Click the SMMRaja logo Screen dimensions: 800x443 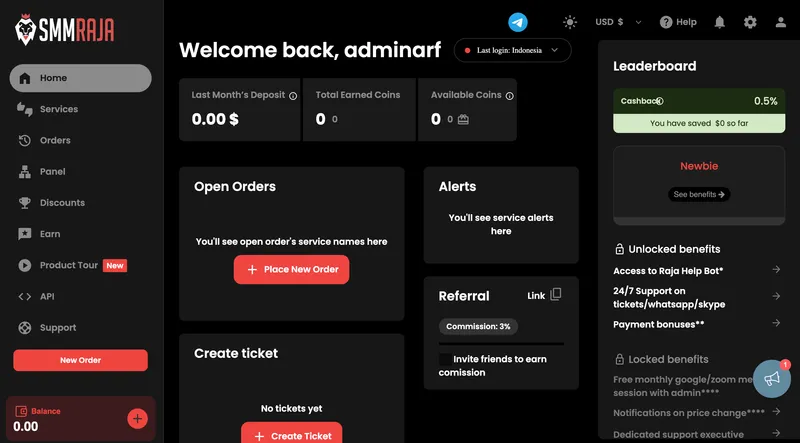point(64,30)
